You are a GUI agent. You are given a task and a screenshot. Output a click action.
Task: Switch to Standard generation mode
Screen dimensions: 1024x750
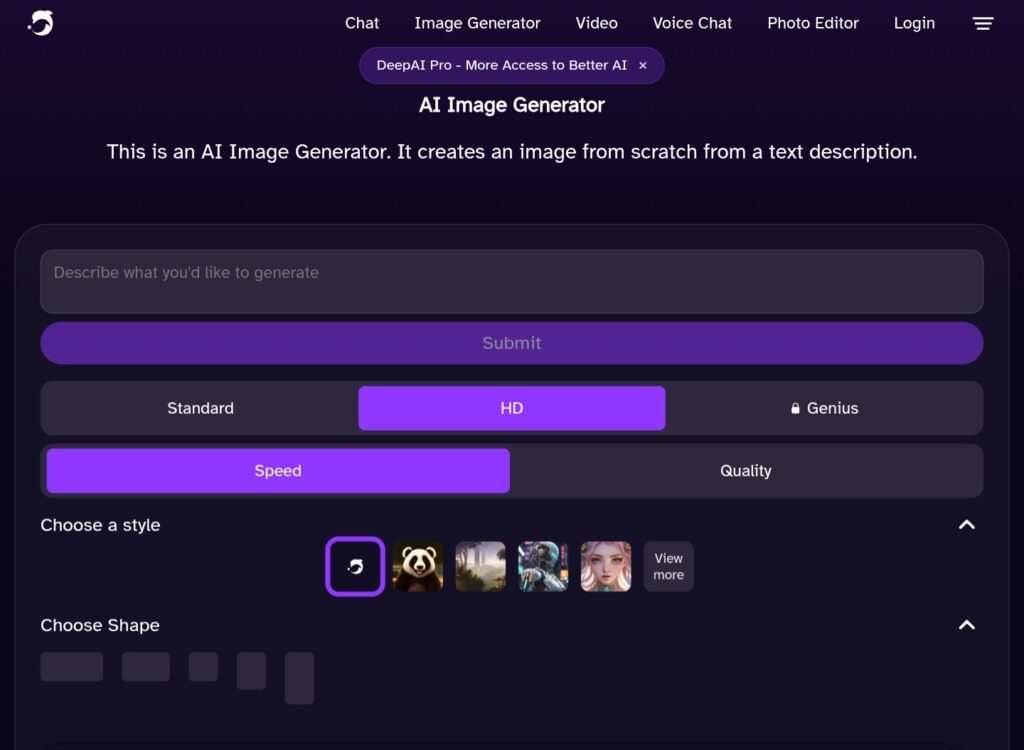[200, 408]
